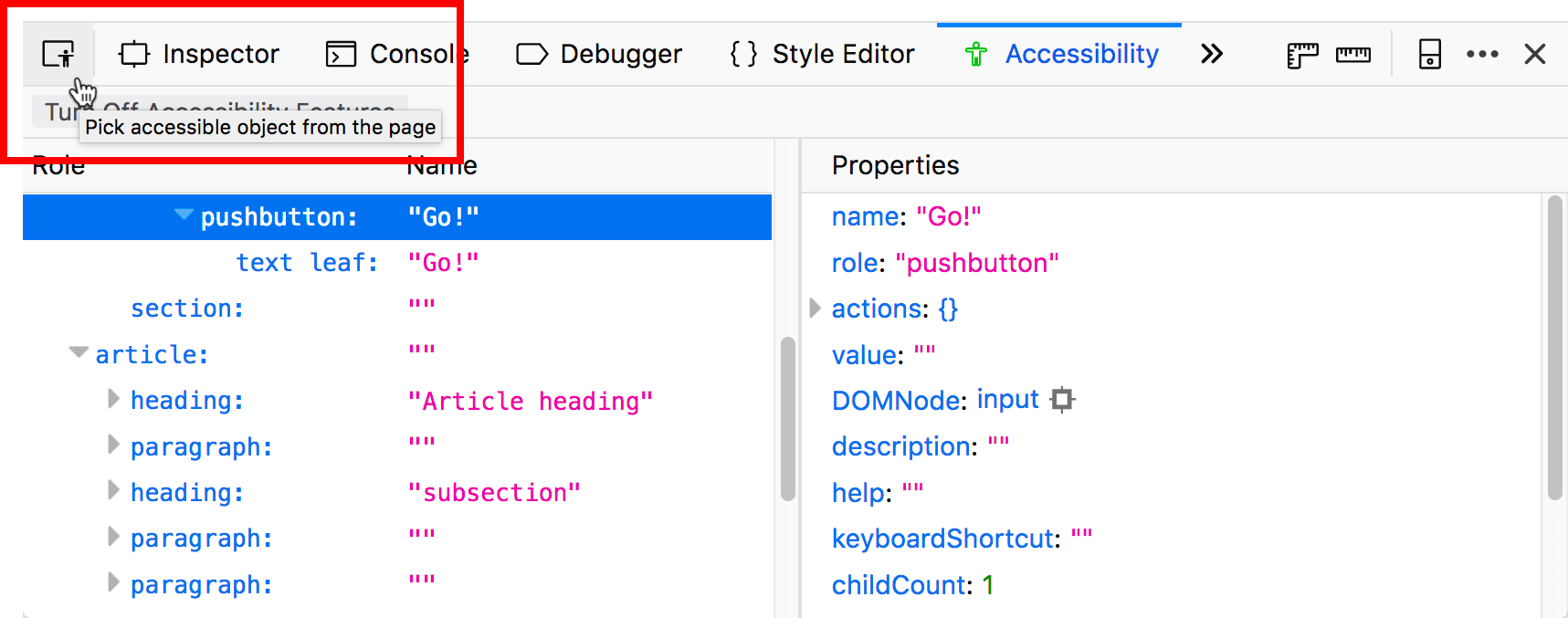The height and width of the screenshot is (618, 1568).
Task: Click the accessibility tree vertical scrollbar
Action: 787,419
